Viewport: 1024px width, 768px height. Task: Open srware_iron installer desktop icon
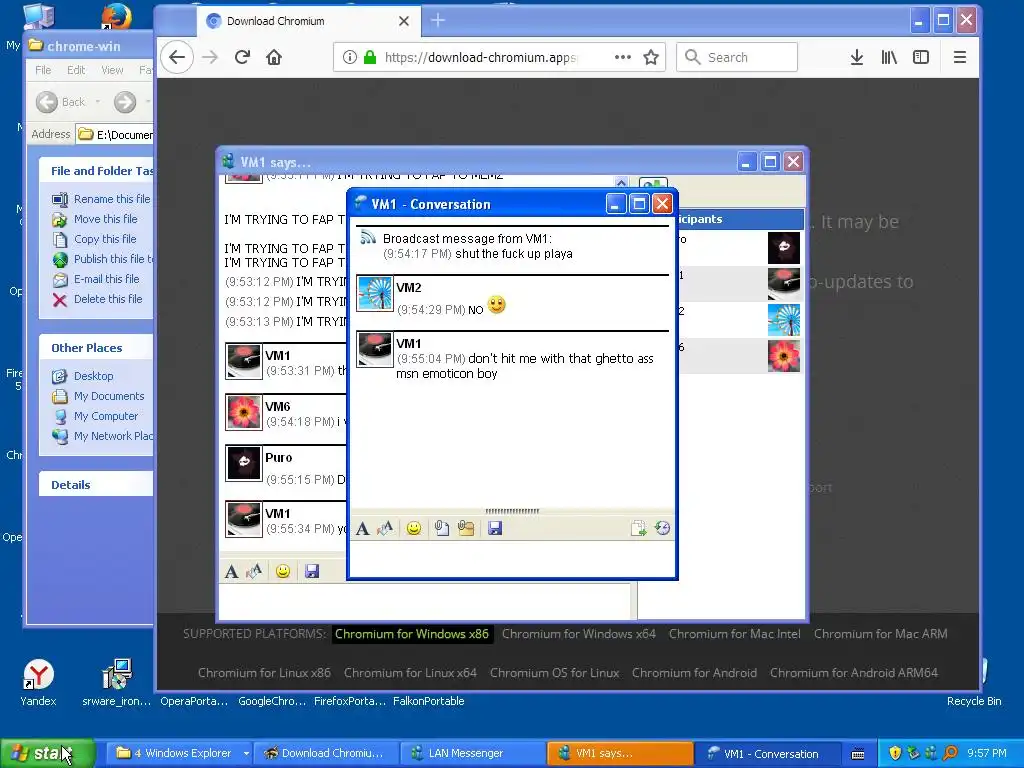pos(117,682)
